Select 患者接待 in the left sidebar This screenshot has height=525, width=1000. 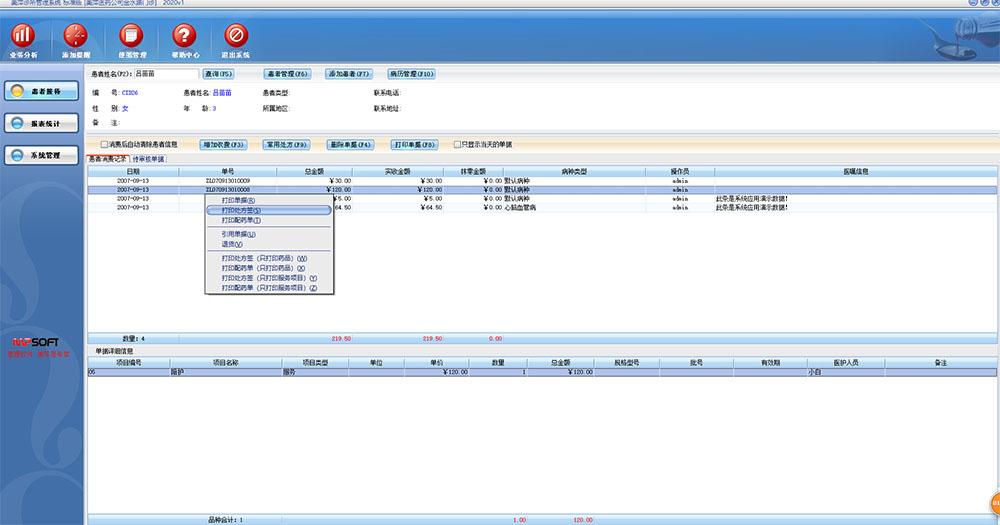pyautogui.click(x=39, y=91)
